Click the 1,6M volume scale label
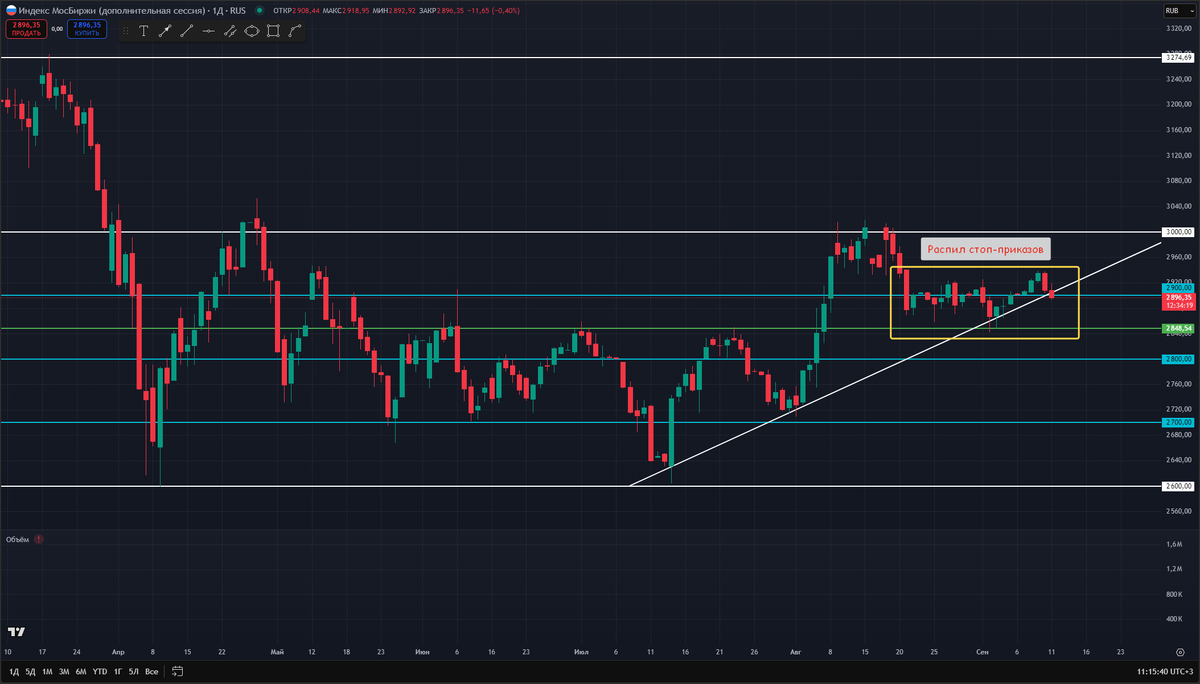The width and height of the screenshot is (1200, 684). point(1174,543)
